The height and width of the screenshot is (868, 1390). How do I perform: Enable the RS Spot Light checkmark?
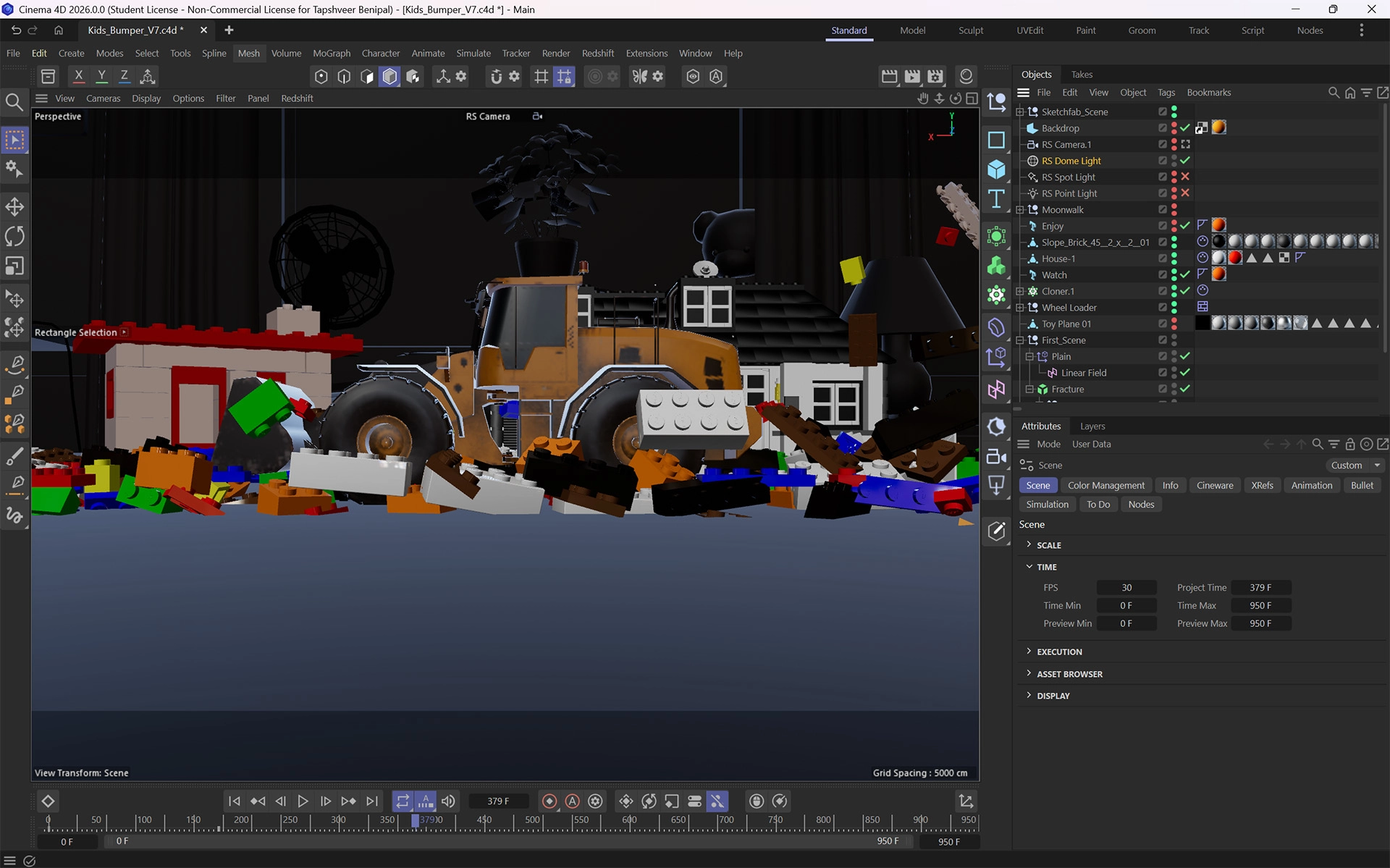point(1185,177)
